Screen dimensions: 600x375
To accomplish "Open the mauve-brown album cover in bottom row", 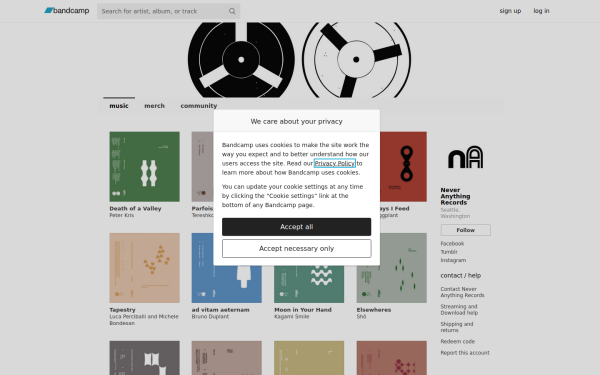I will click(227, 358).
